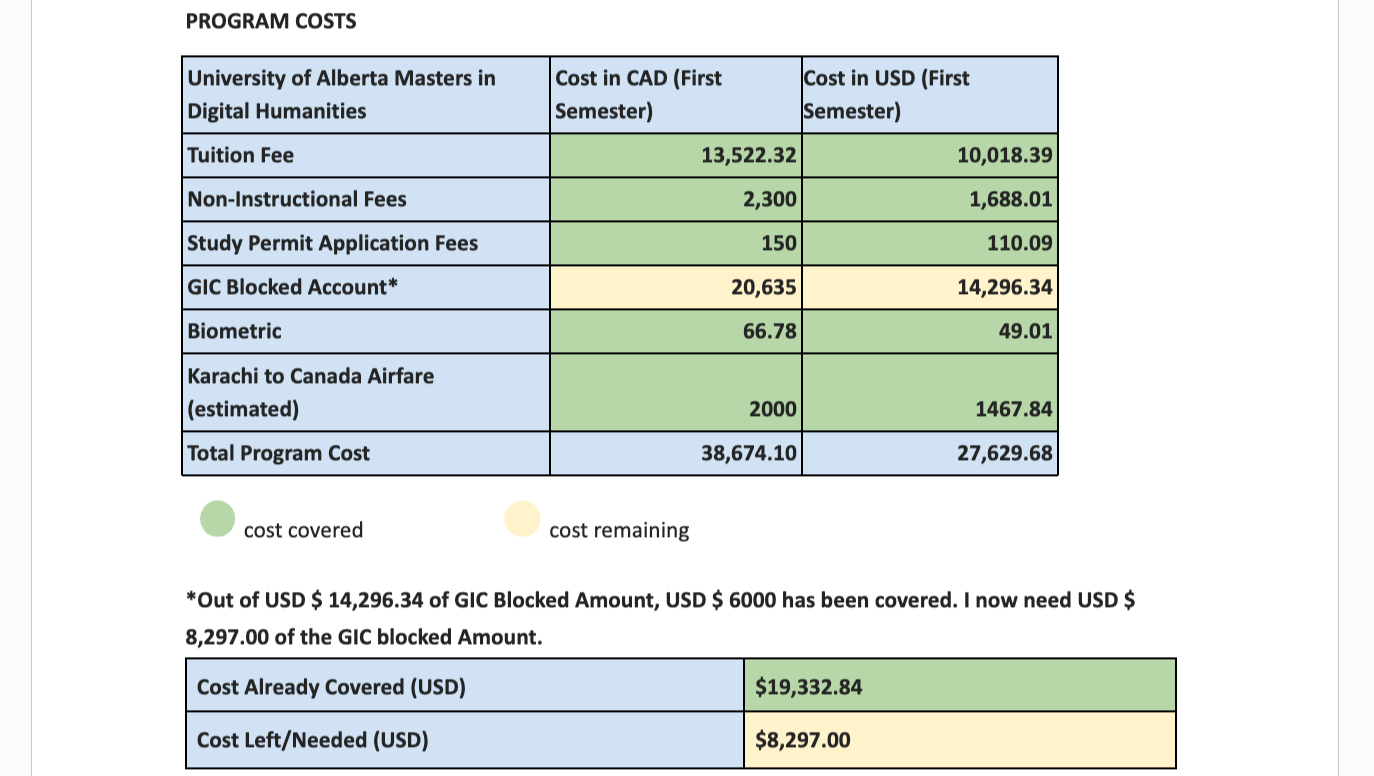Select the 27,629.68 total USD value
This screenshot has height=776, width=1374.
point(1005,453)
